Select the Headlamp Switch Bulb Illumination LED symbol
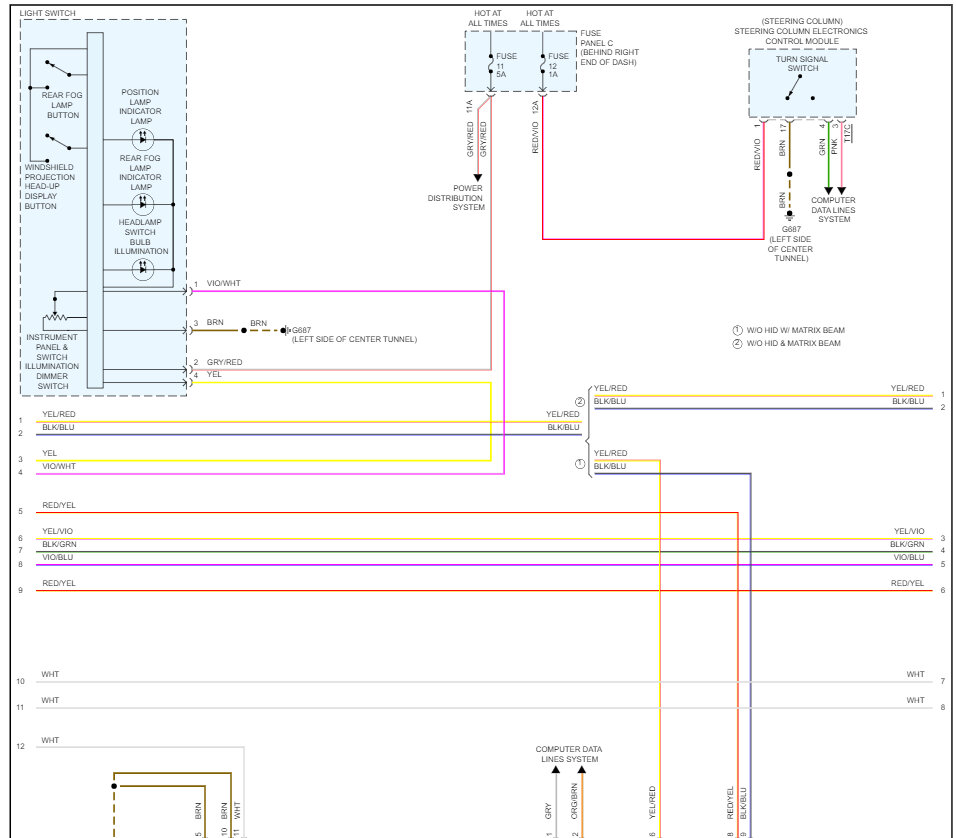The image size is (956, 838). 143,269
